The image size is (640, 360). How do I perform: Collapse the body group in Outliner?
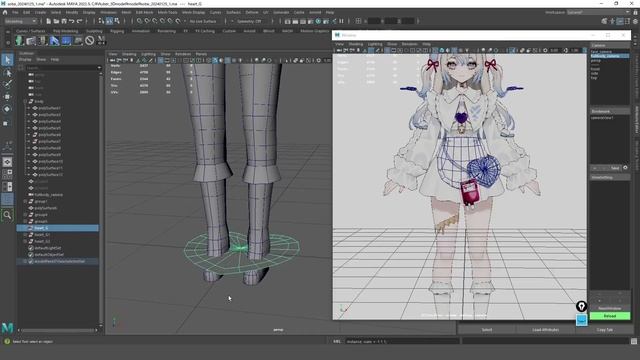(x=25, y=101)
